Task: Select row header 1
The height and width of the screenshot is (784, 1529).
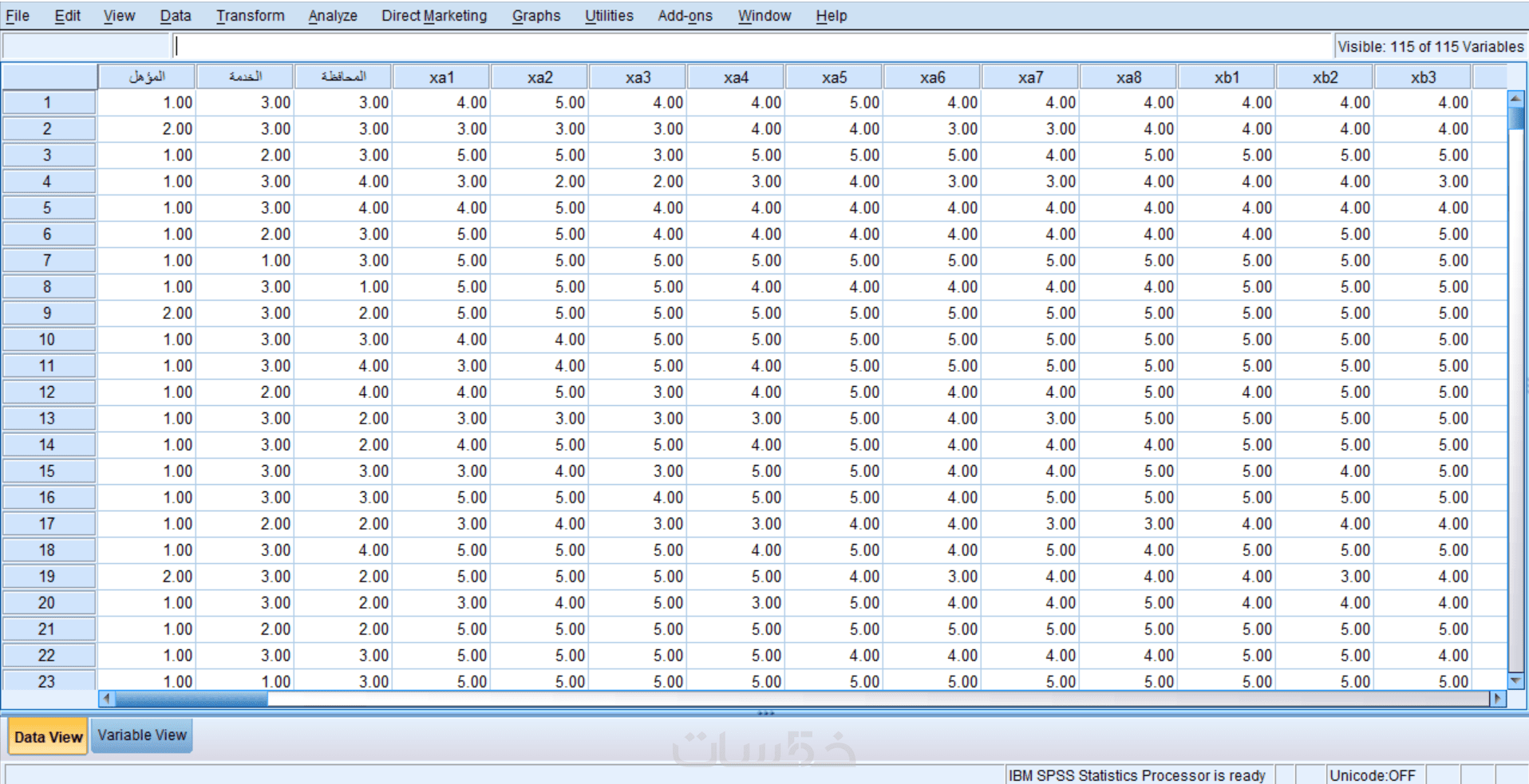Action: (48, 102)
